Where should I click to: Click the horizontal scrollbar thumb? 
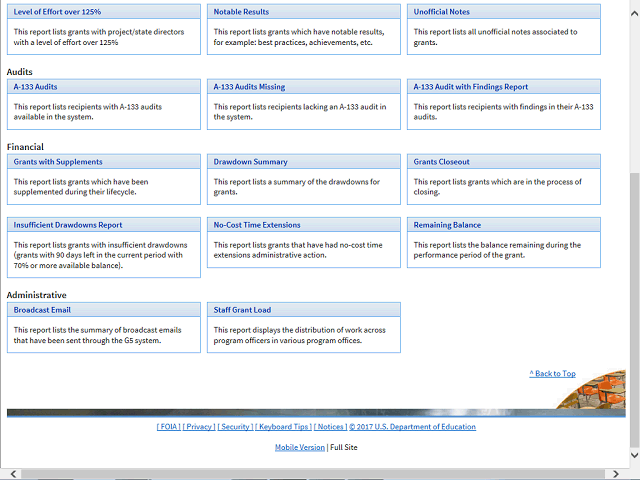313,474
